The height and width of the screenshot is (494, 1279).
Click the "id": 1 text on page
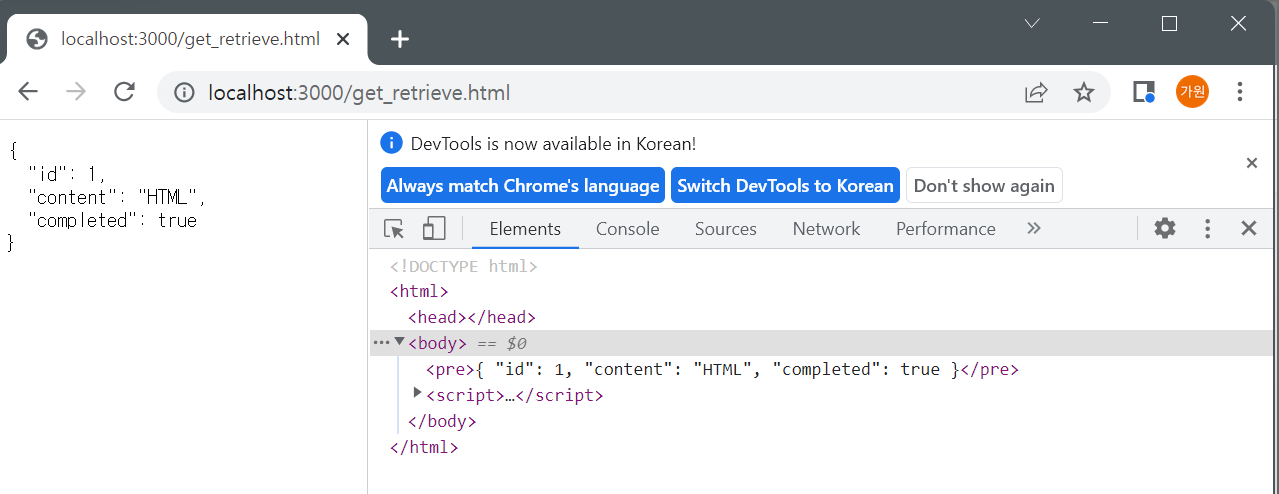[67, 173]
